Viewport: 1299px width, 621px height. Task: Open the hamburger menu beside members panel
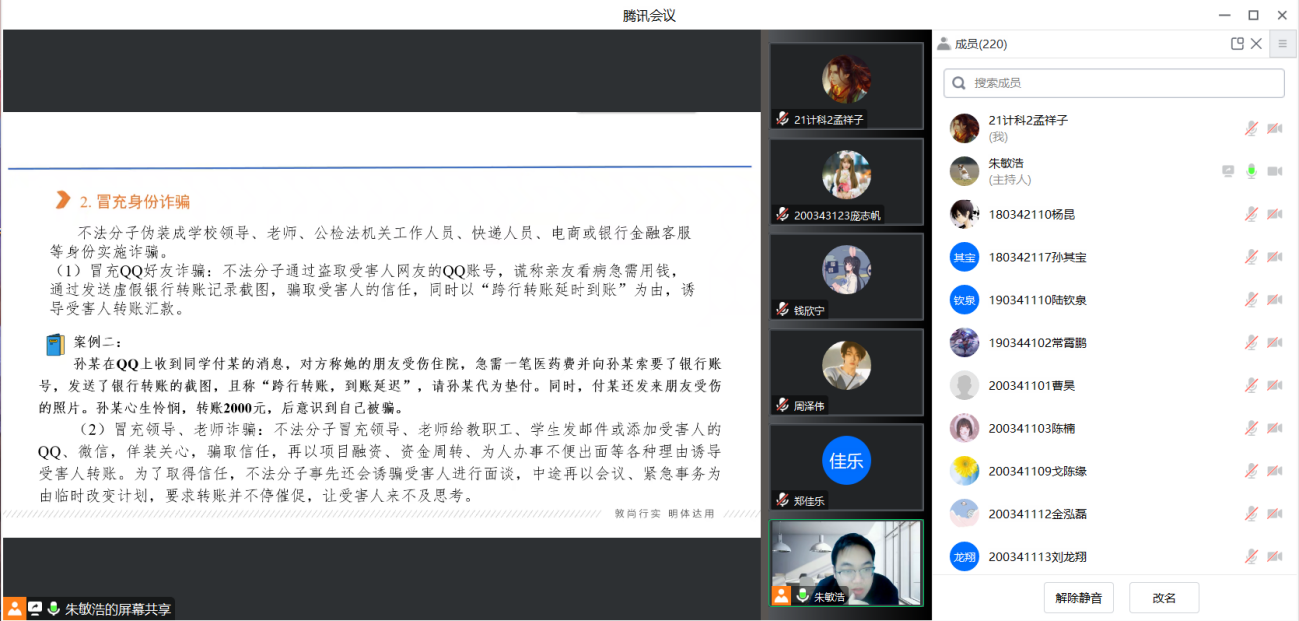1282,44
